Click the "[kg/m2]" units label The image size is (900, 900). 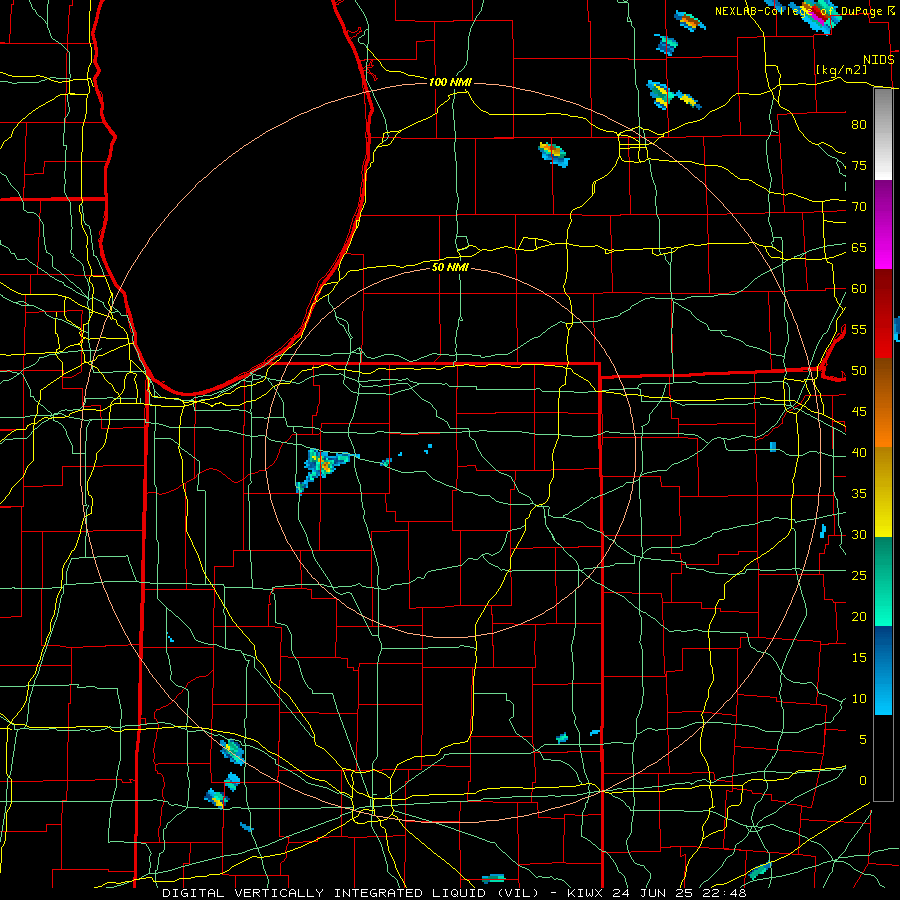click(x=841, y=69)
